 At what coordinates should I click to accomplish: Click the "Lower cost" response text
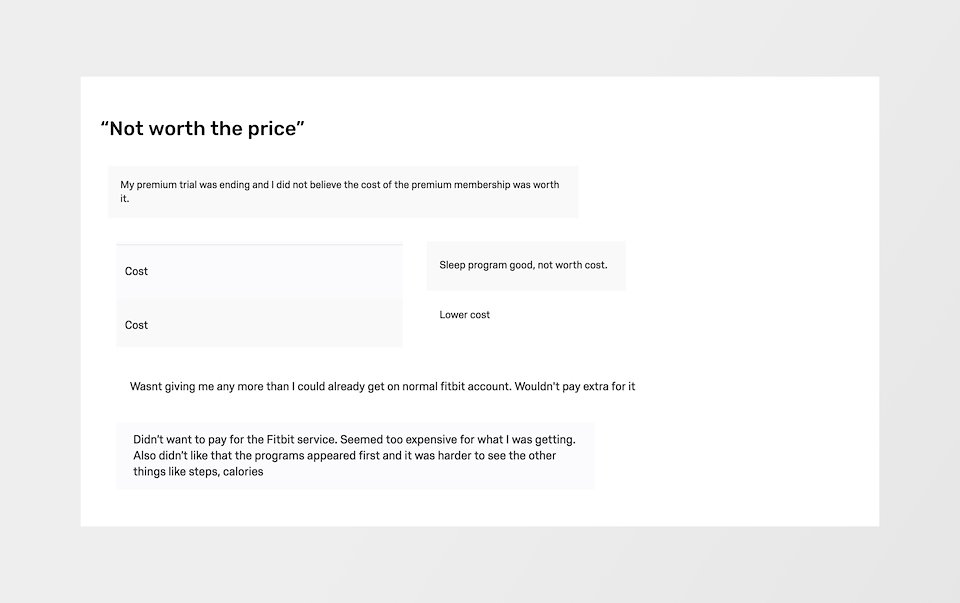click(465, 315)
